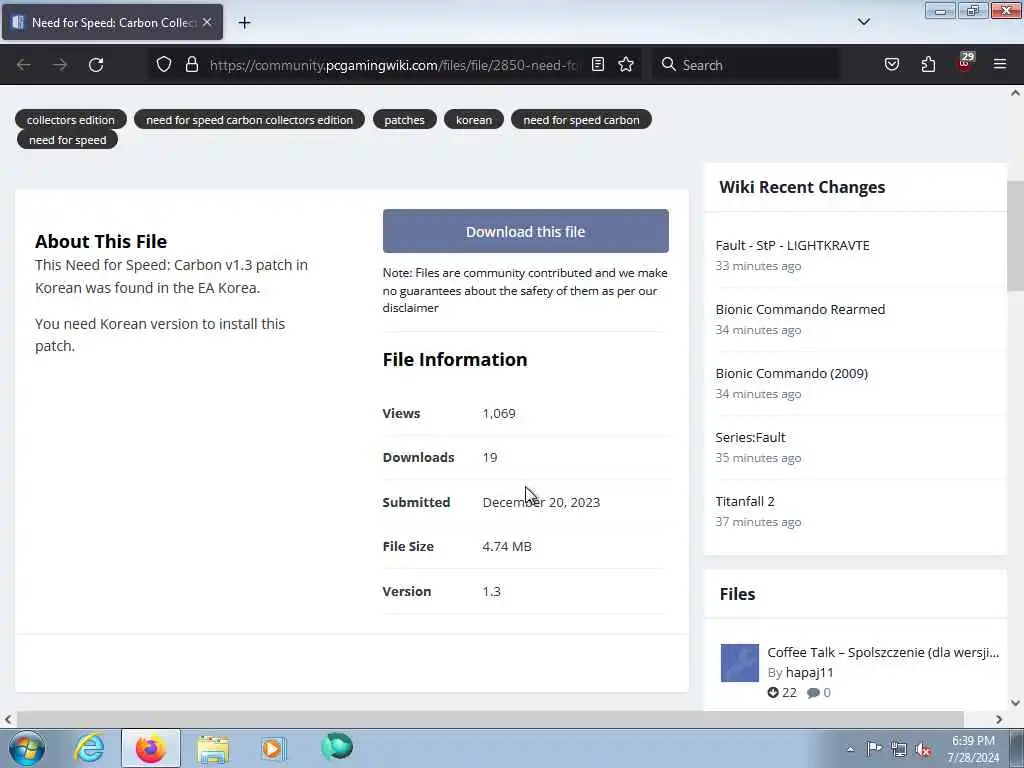The width and height of the screenshot is (1024, 768).
Task: Open the Extensions puzzle icon
Action: coord(928,65)
